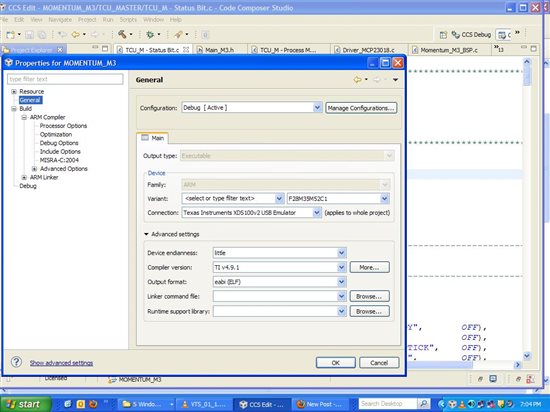Expand the Advanced Options node
This screenshot has width=550, height=412.
[34, 169]
